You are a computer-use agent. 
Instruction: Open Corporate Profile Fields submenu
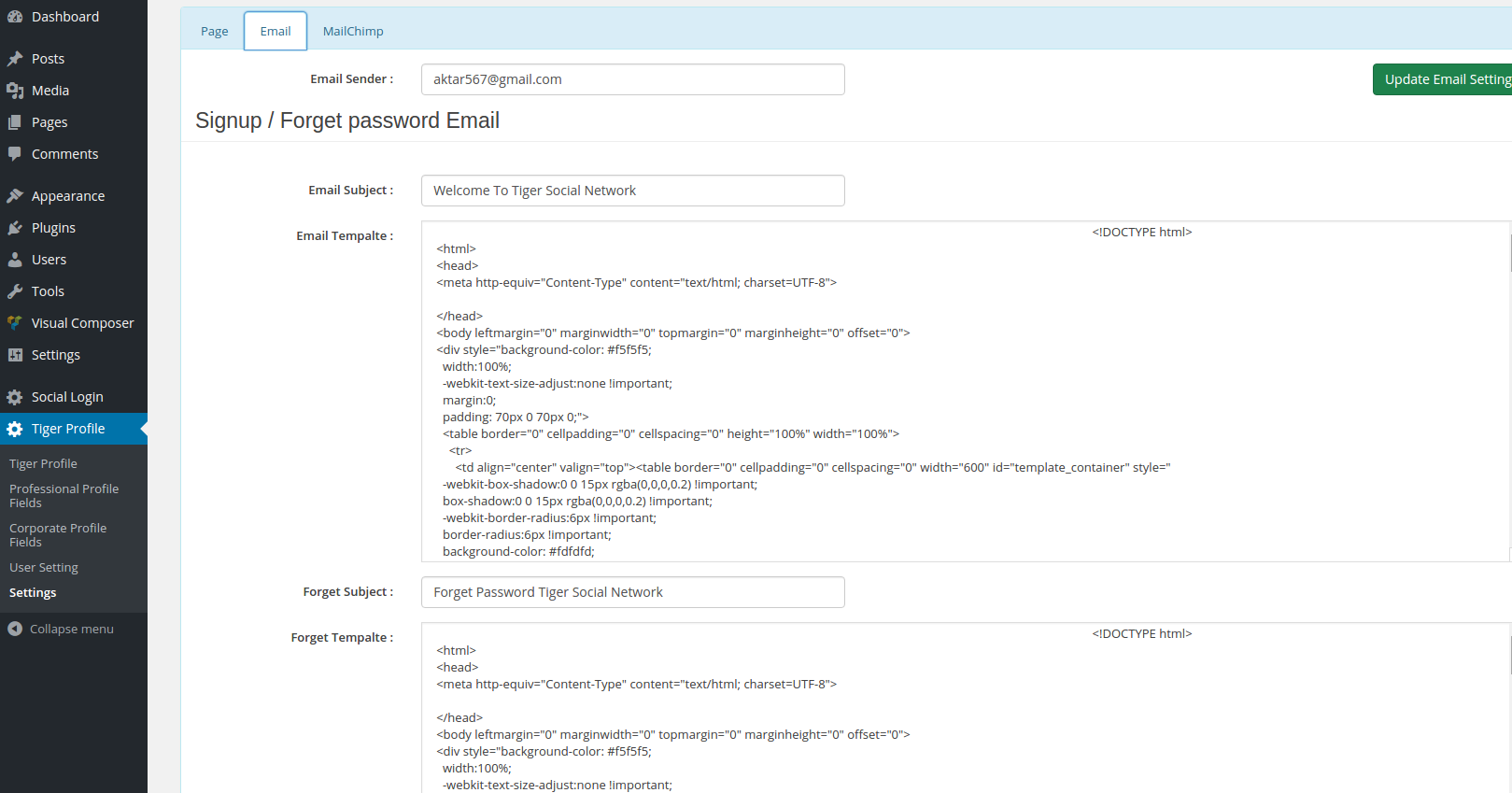click(58, 534)
